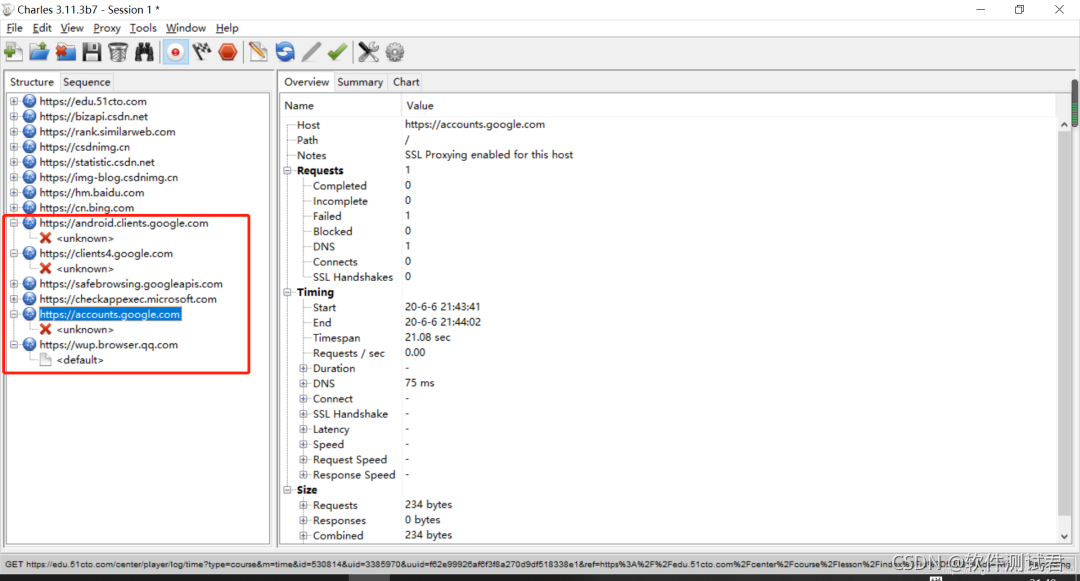This screenshot has width=1080, height=581.
Task: Expand the Latency row
Action: click(x=303, y=429)
